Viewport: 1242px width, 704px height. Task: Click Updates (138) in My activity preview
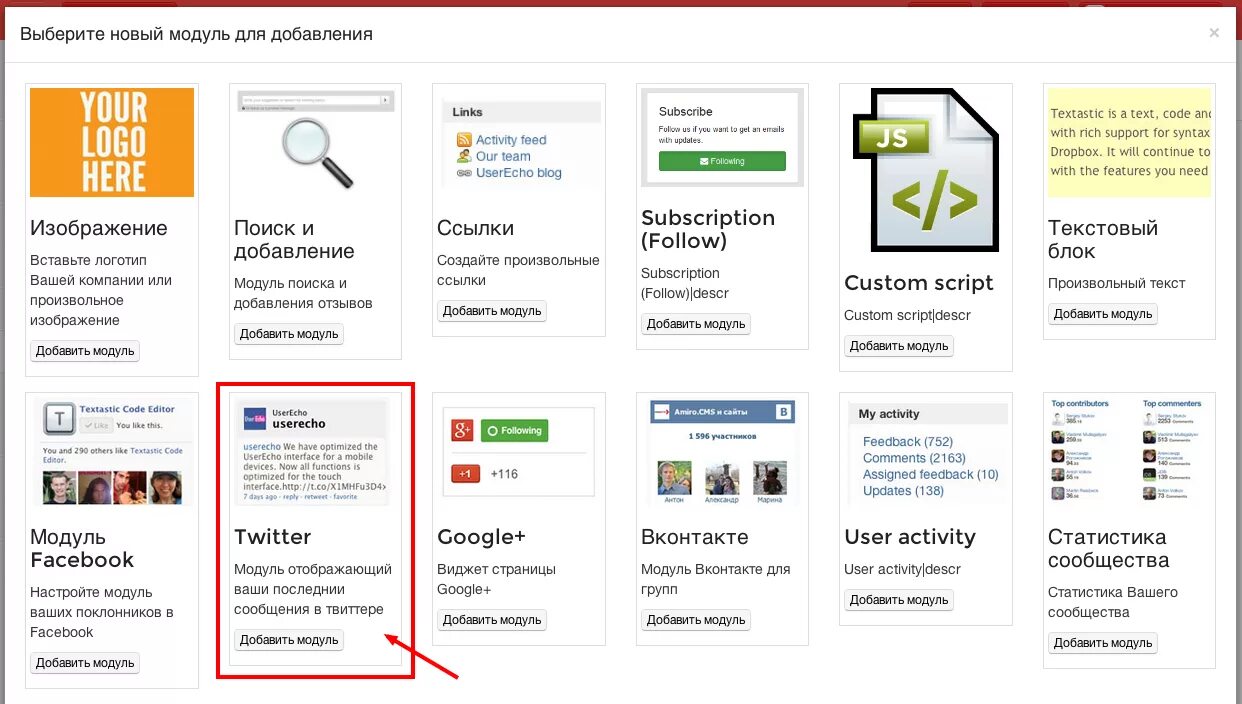[x=903, y=490]
